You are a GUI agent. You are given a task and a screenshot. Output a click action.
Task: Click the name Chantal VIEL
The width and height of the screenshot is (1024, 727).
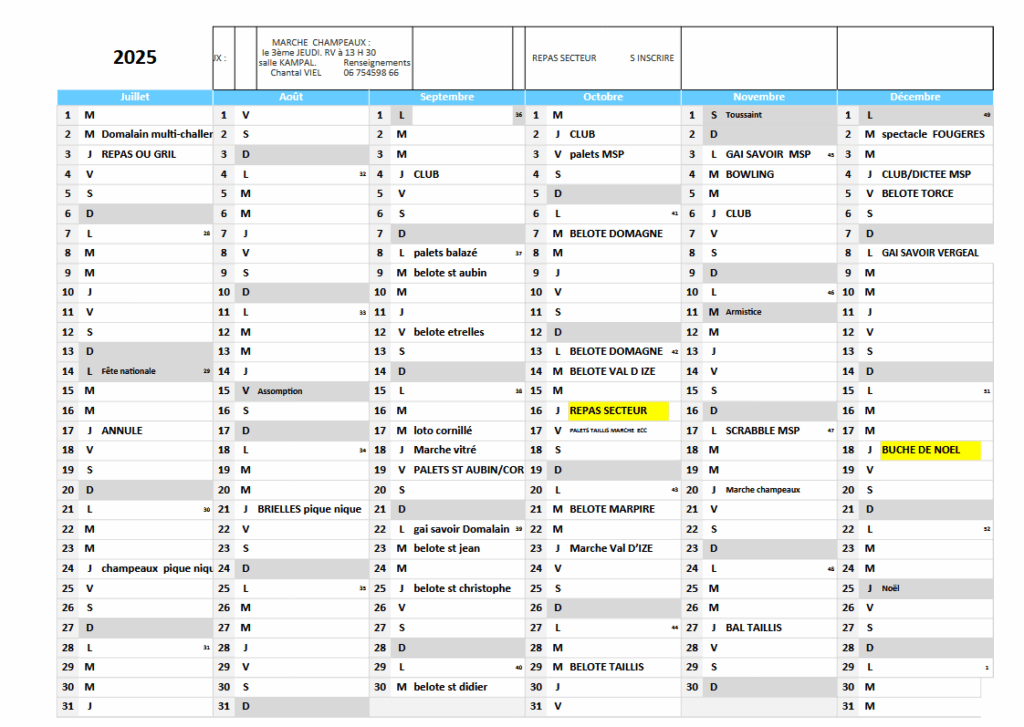pos(296,73)
